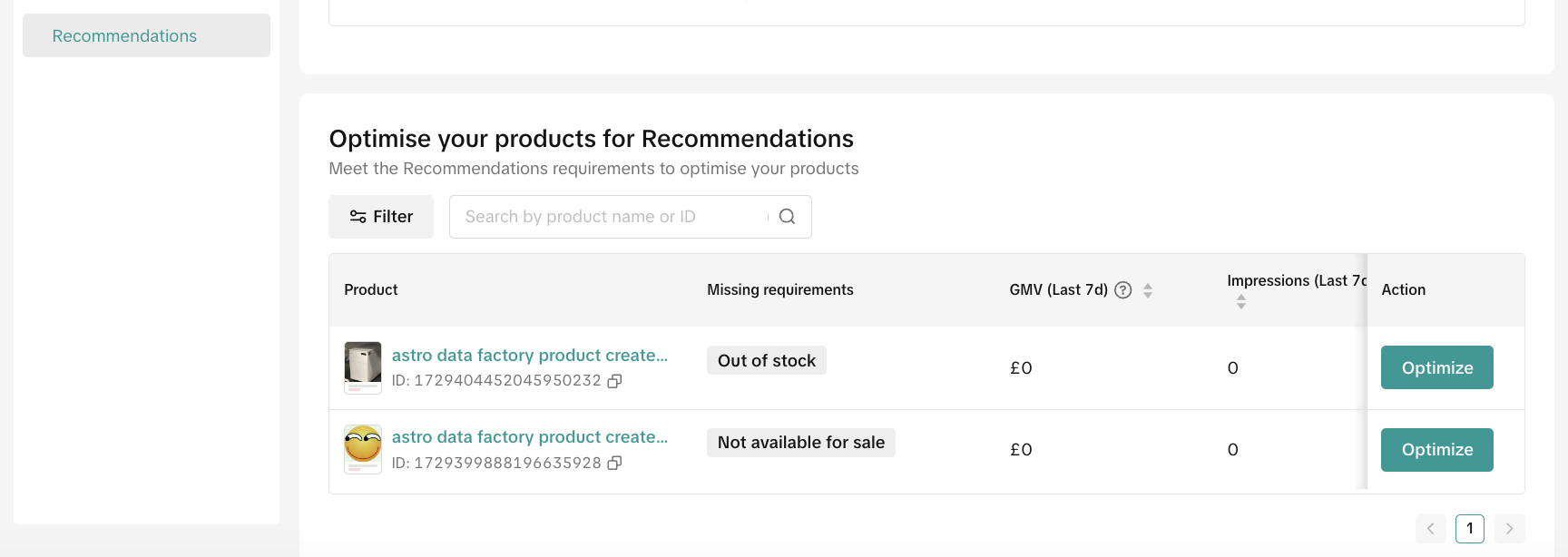Go to next page with right chevron
The width and height of the screenshot is (1568, 557).
pos(1509,529)
